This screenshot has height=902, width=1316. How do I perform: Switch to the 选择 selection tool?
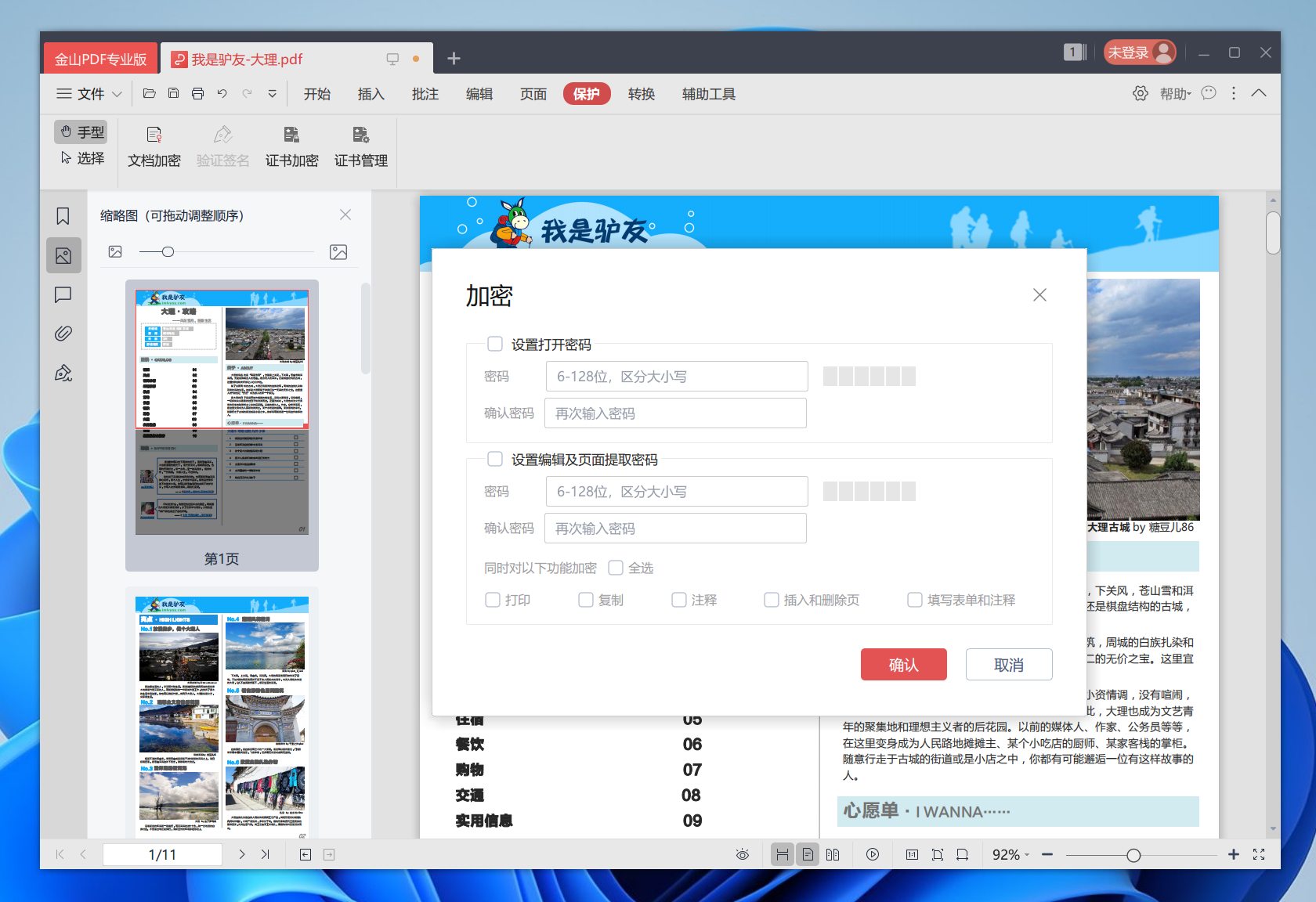coord(81,158)
